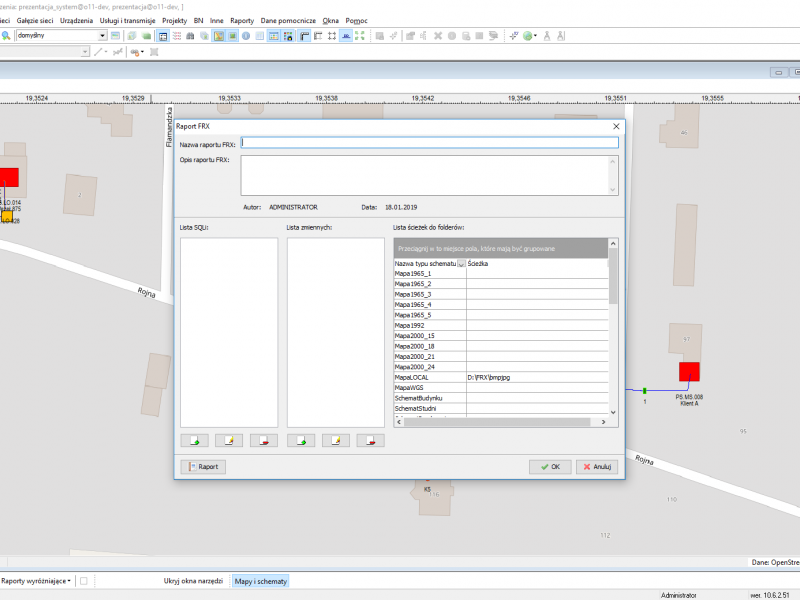Select the MapaWGS row
This screenshot has width=800, height=600.
click(501, 388)
